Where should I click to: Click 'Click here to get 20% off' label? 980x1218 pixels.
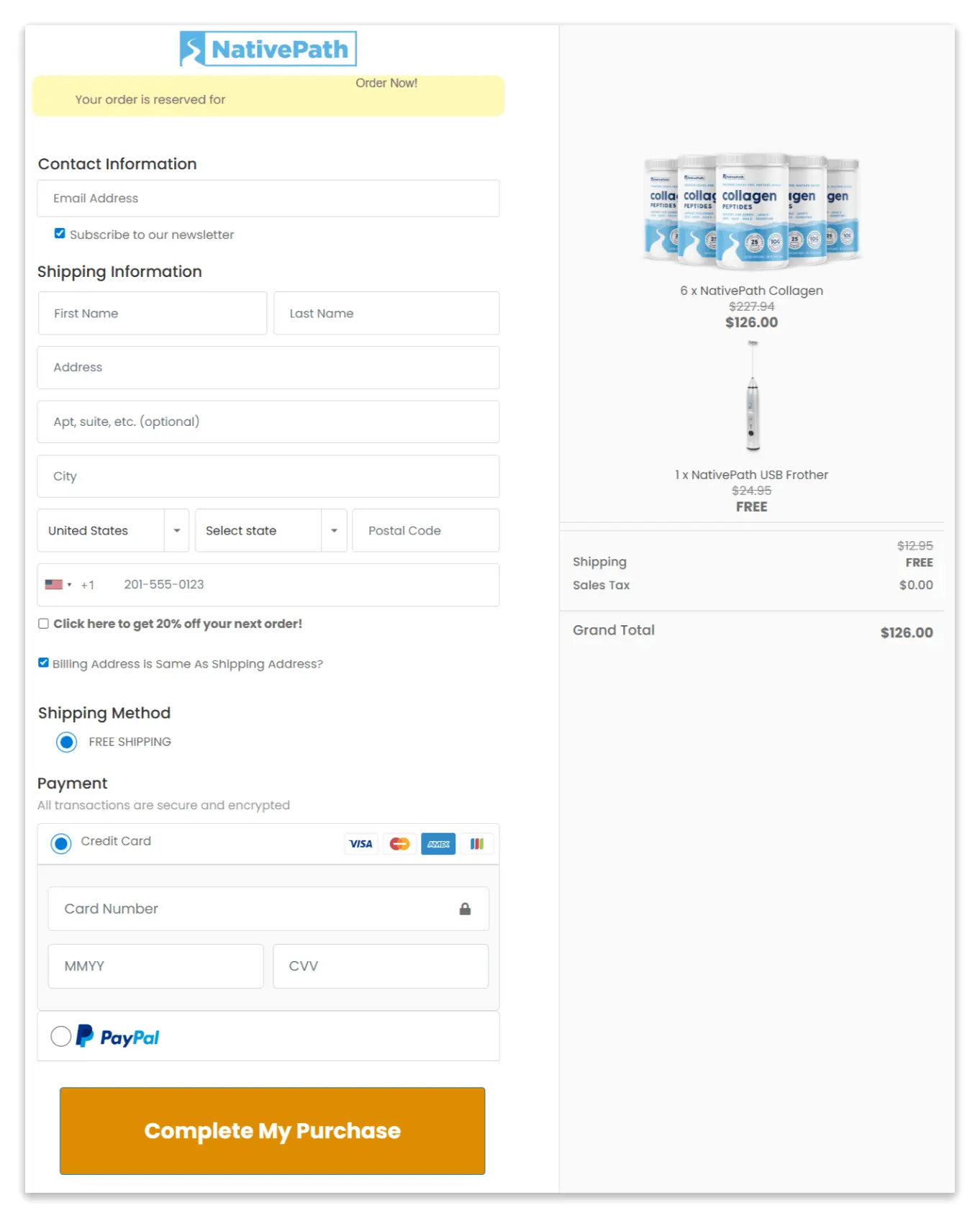point(178,624)
